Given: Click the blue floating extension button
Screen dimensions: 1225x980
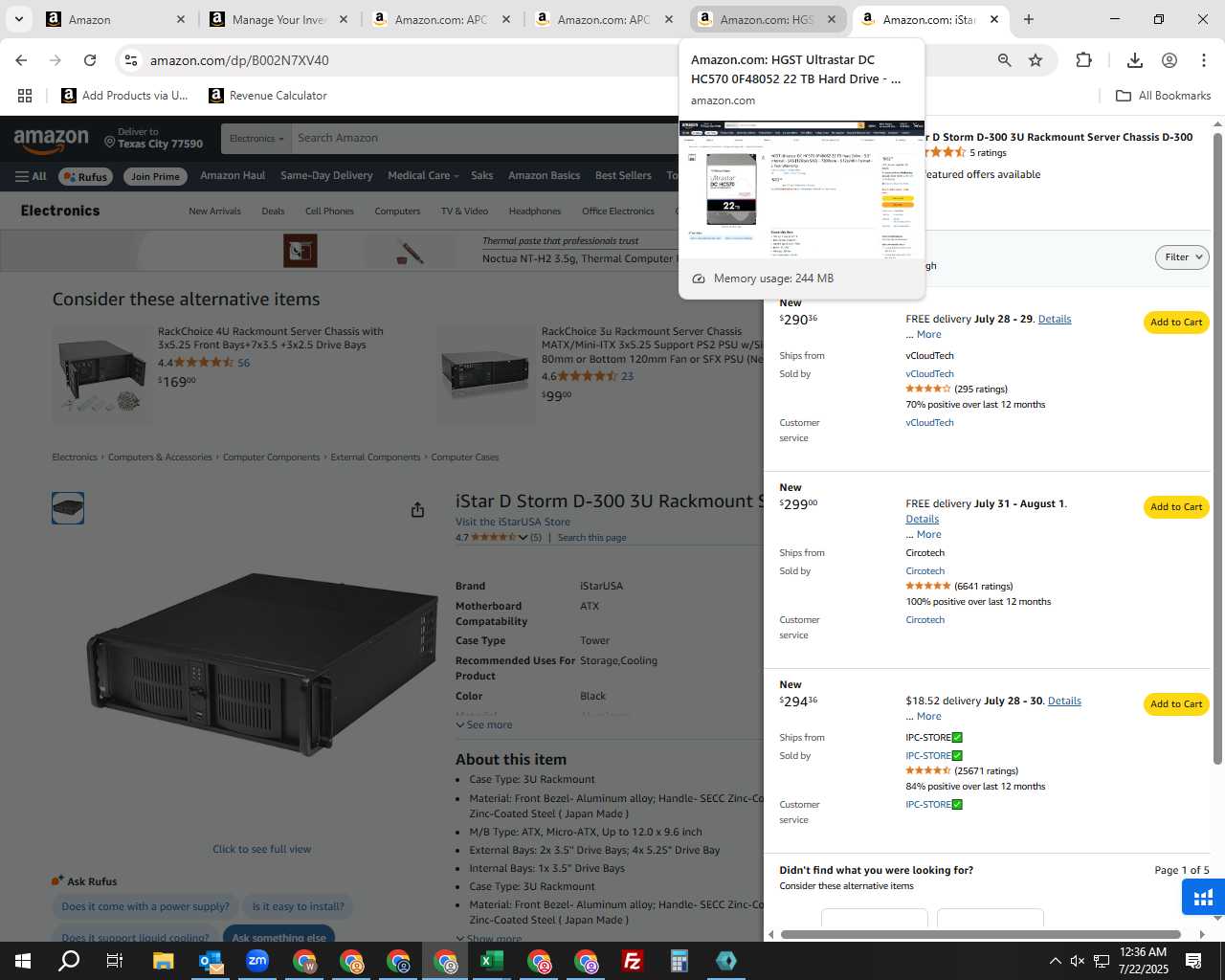Looking at the screenshot, I should click(1203, 898).
